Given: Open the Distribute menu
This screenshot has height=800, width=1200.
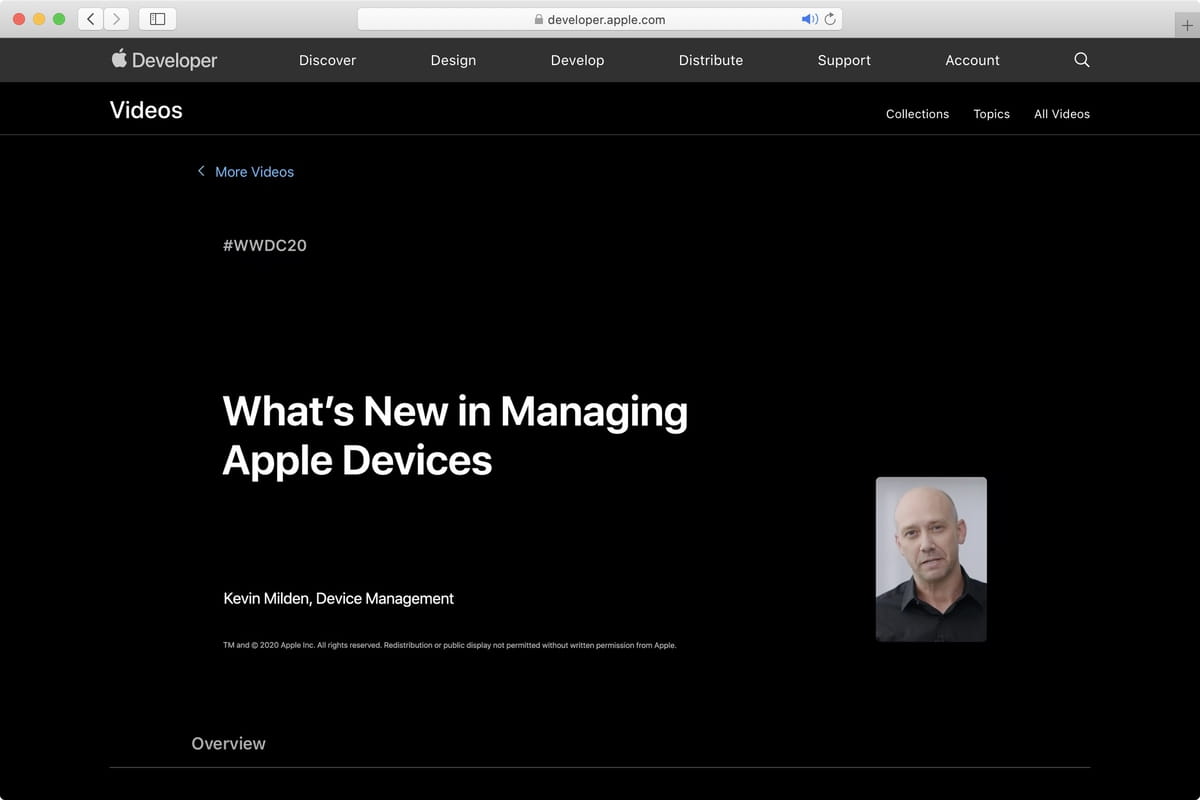Looking at the screenshot, I should click(710, 60).
